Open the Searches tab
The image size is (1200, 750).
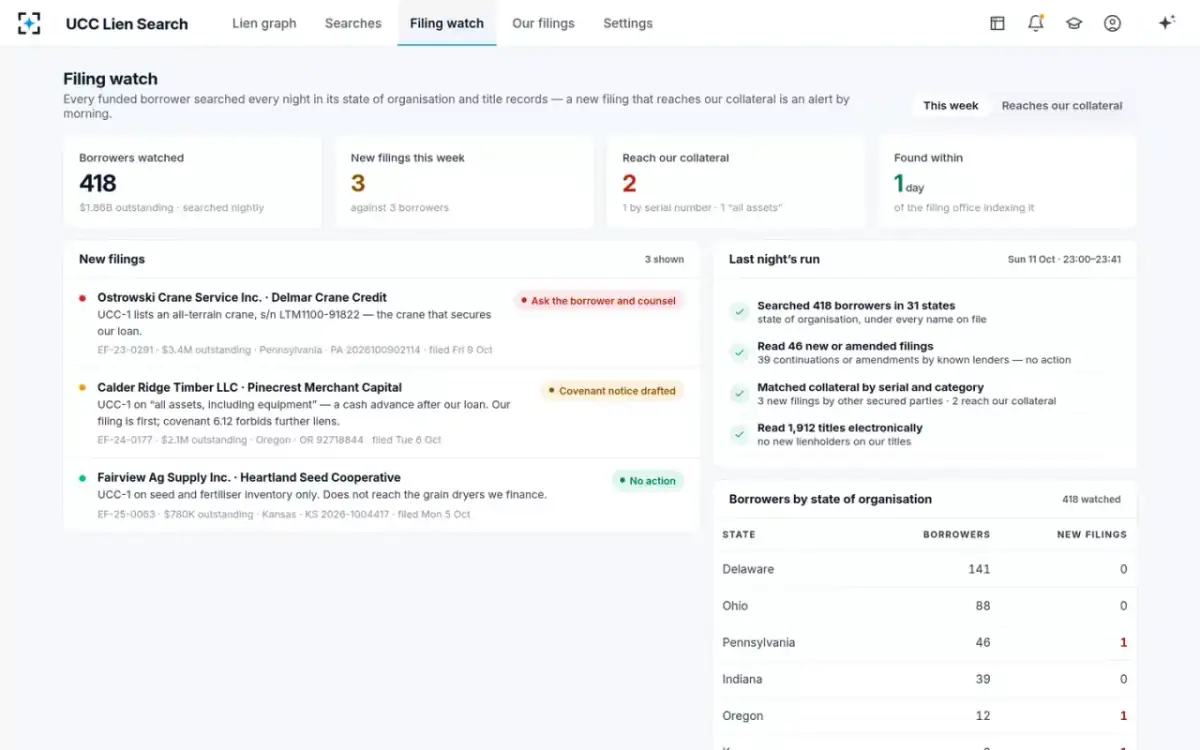353,23
